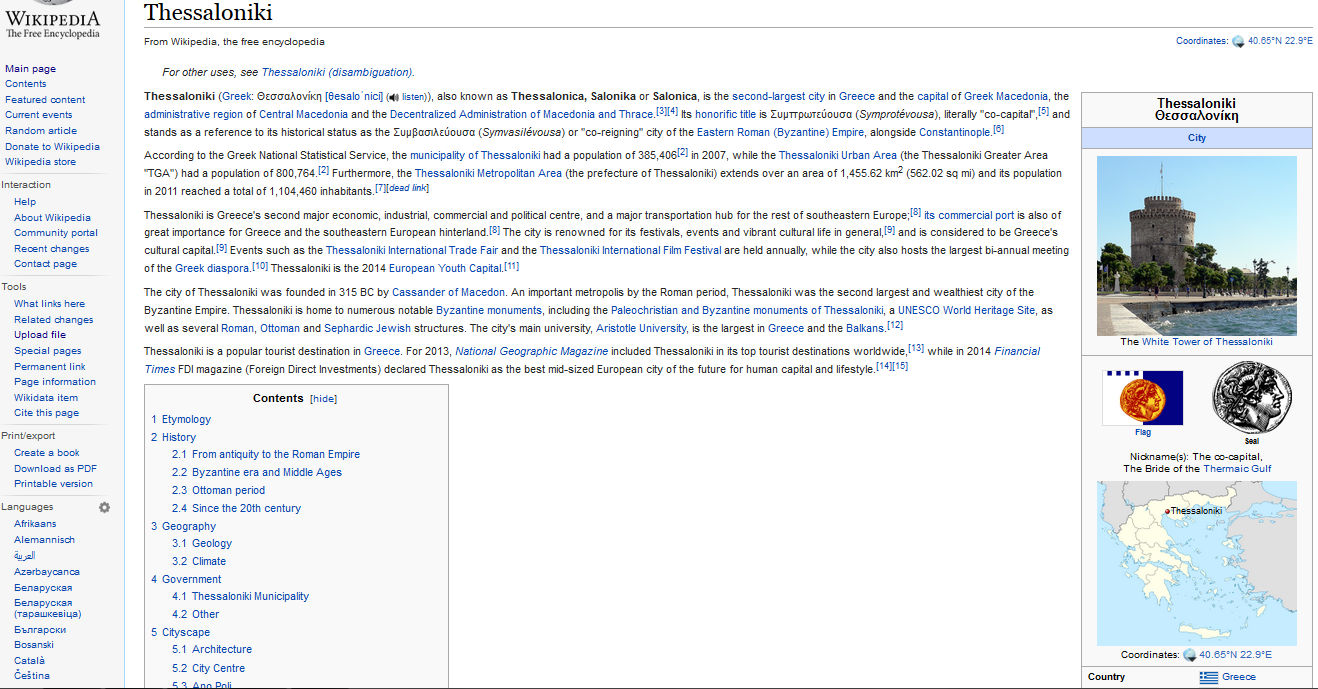Open the Greece location map image
1318x689 pixels.
[x=1196, y=564]
